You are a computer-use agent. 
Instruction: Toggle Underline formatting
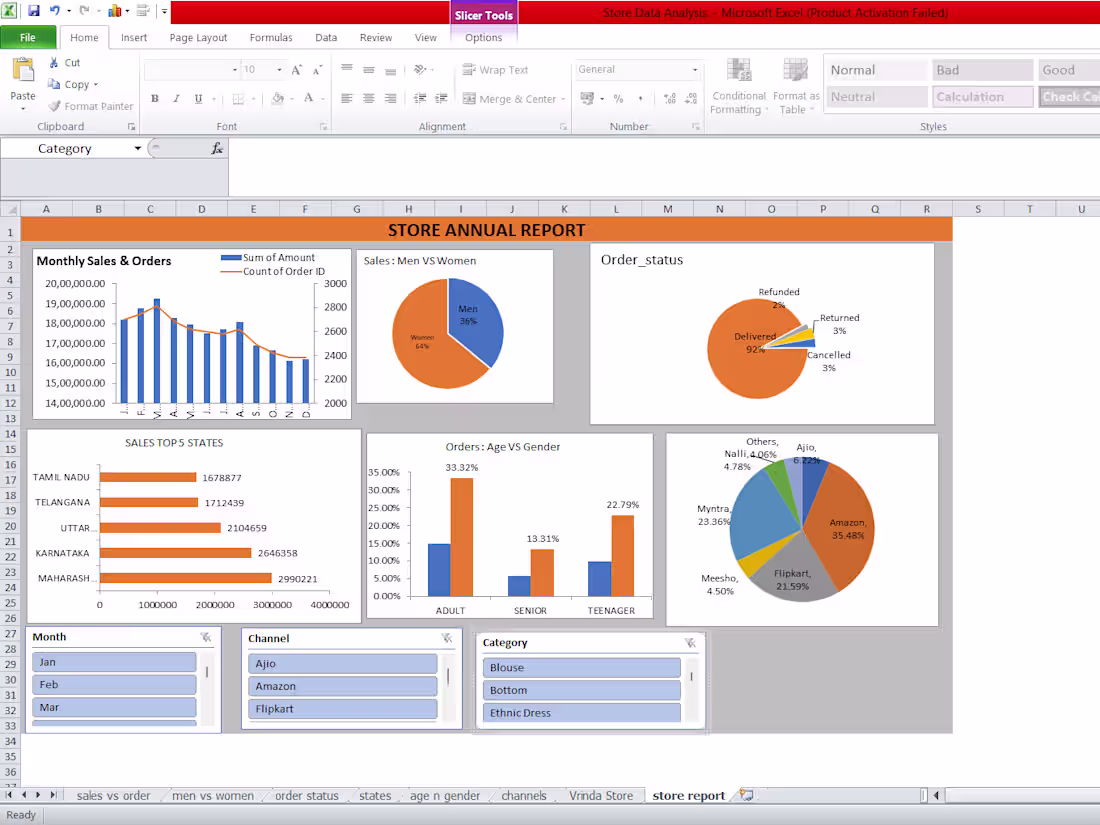click(199, 98)
